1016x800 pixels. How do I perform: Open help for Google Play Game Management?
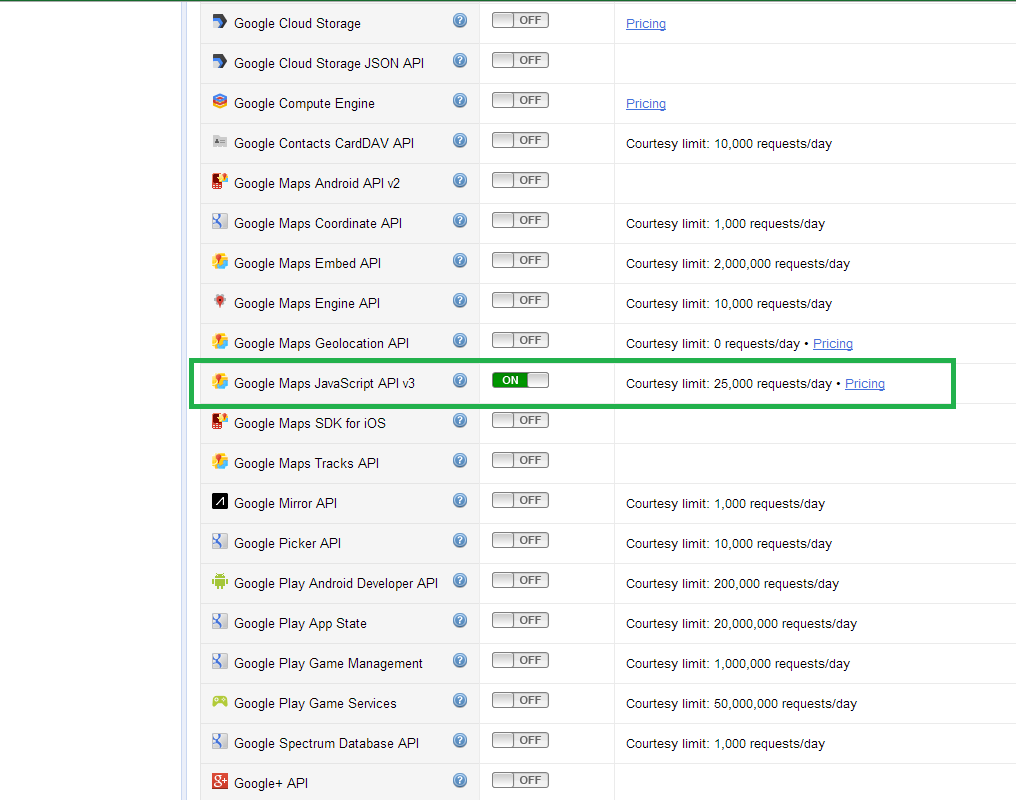pyautogui.click(x=460, y=661)
